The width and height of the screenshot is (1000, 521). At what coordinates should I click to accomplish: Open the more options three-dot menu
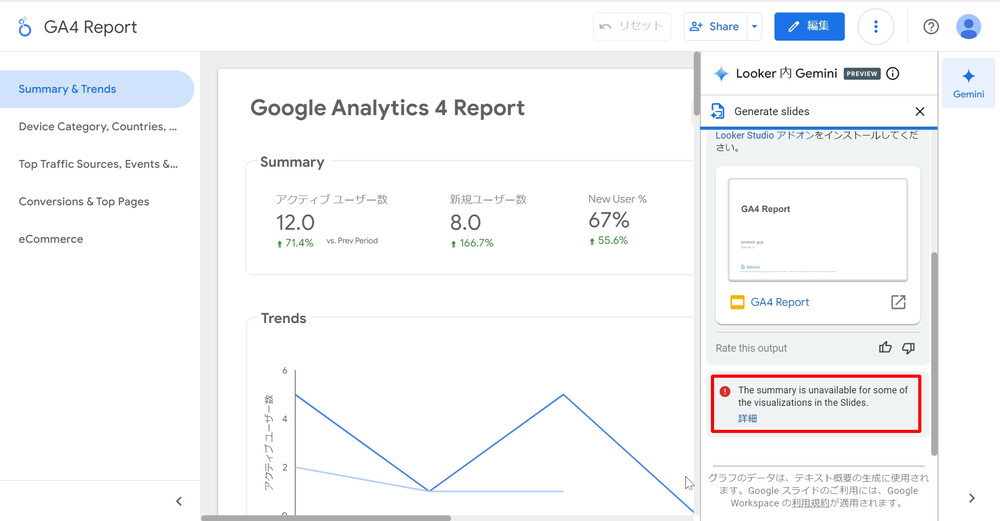(875, 27)
